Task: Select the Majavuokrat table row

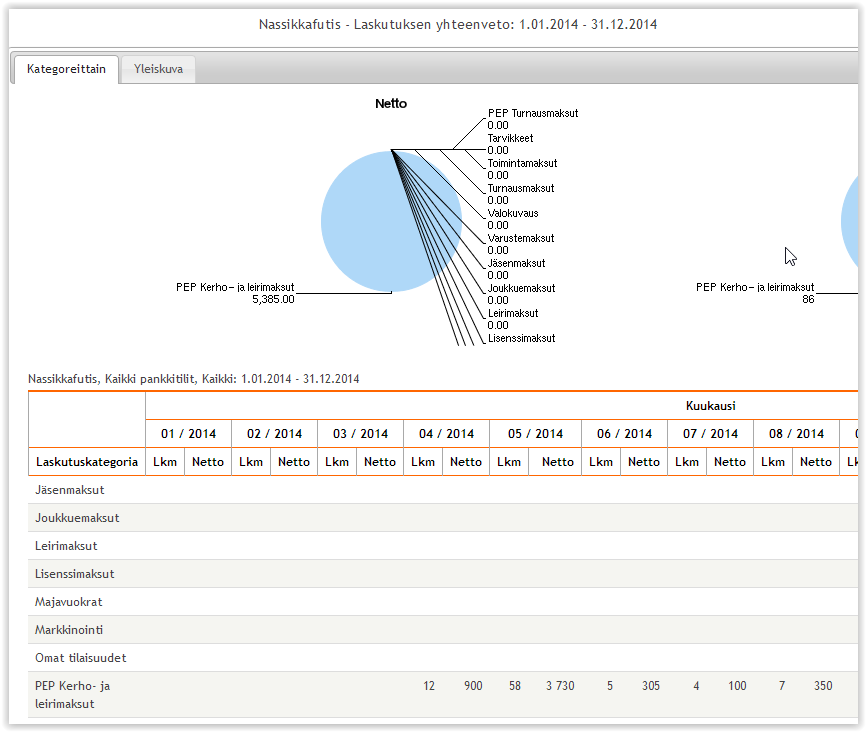Action: pyautogui.click(x=443, y=602)
